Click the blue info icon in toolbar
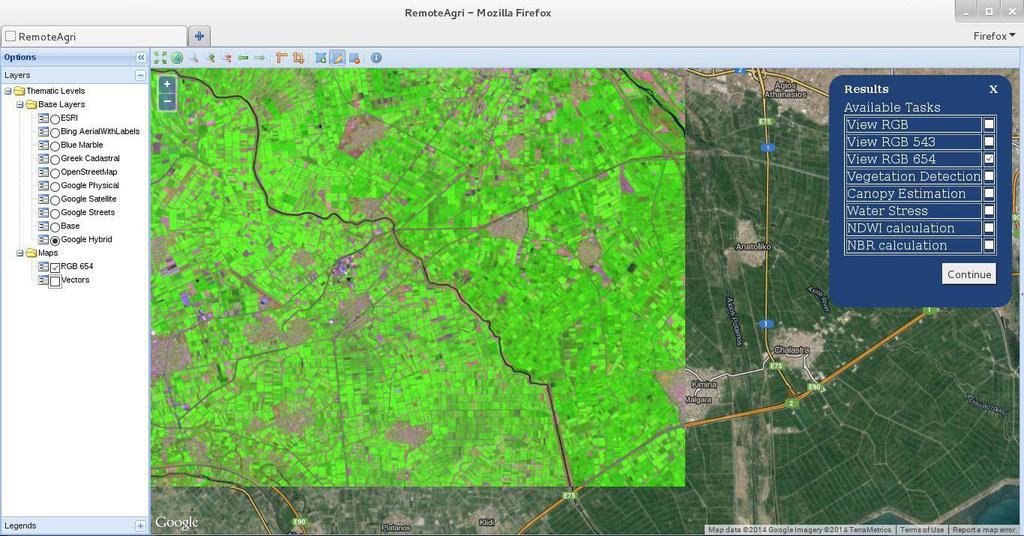This screenshot has width=1024, height=536. (376, 58)
